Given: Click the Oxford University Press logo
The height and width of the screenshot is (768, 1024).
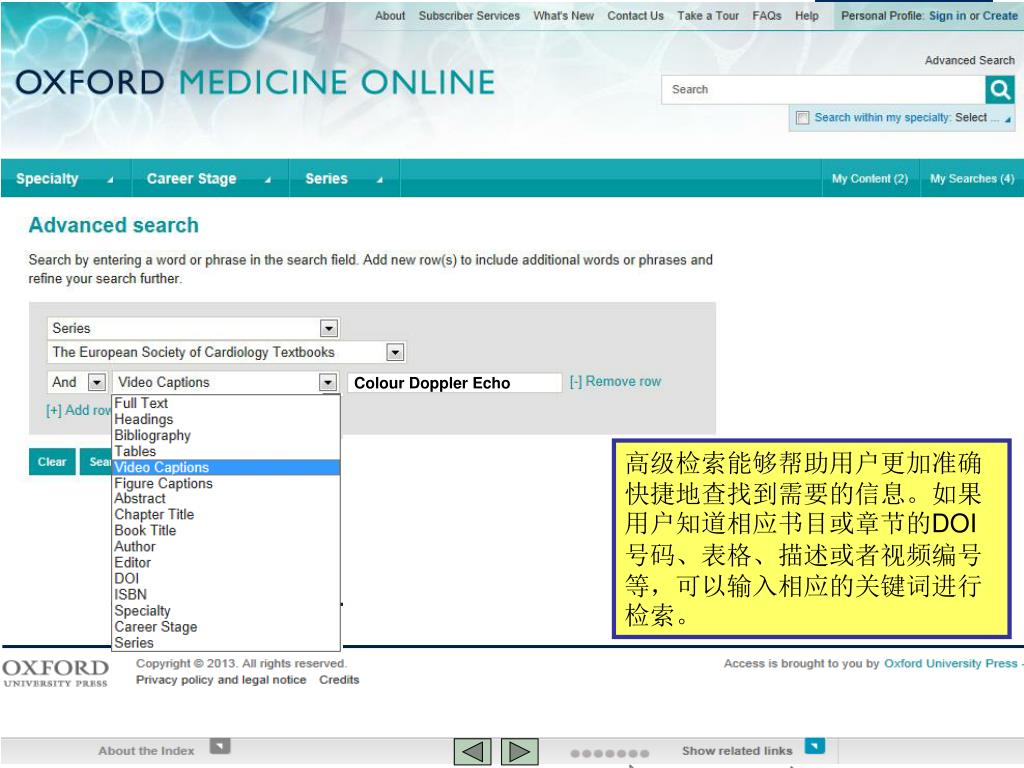Looking at the screenshot, I should (56, 673).
